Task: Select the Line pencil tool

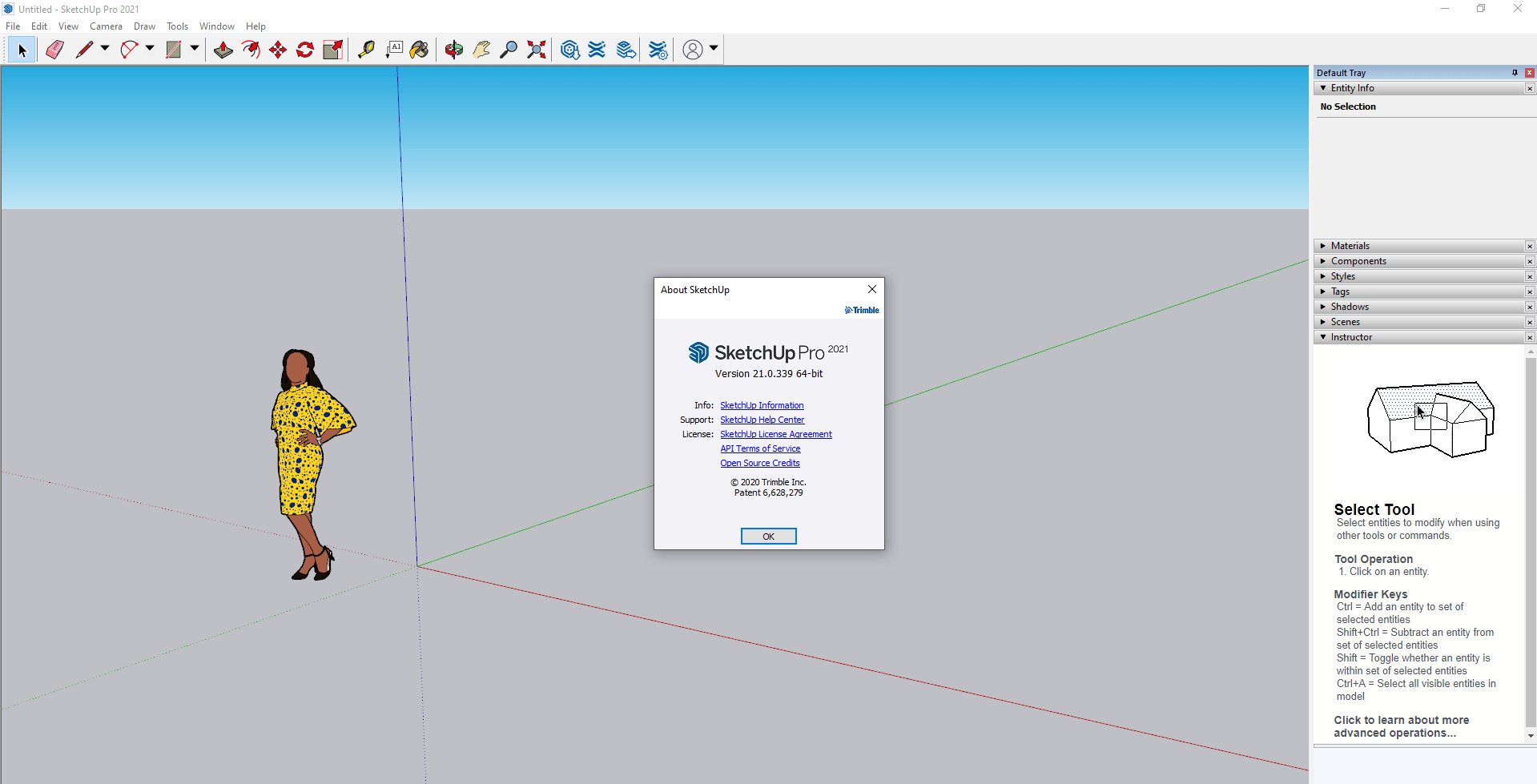Action: [84, 50]
